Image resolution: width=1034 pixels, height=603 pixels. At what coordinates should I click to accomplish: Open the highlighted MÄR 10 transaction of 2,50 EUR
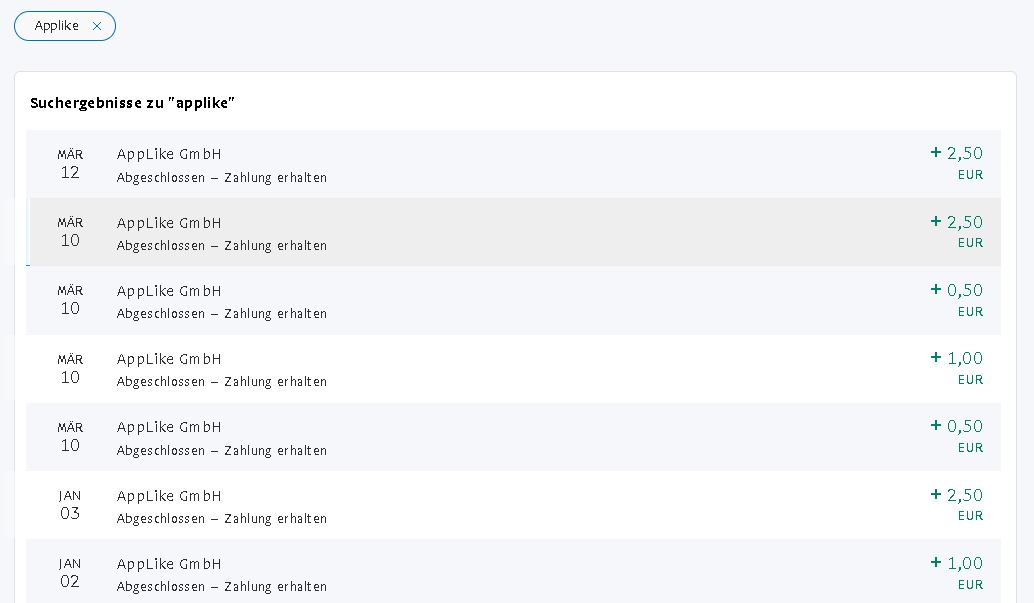coord(513,232)
